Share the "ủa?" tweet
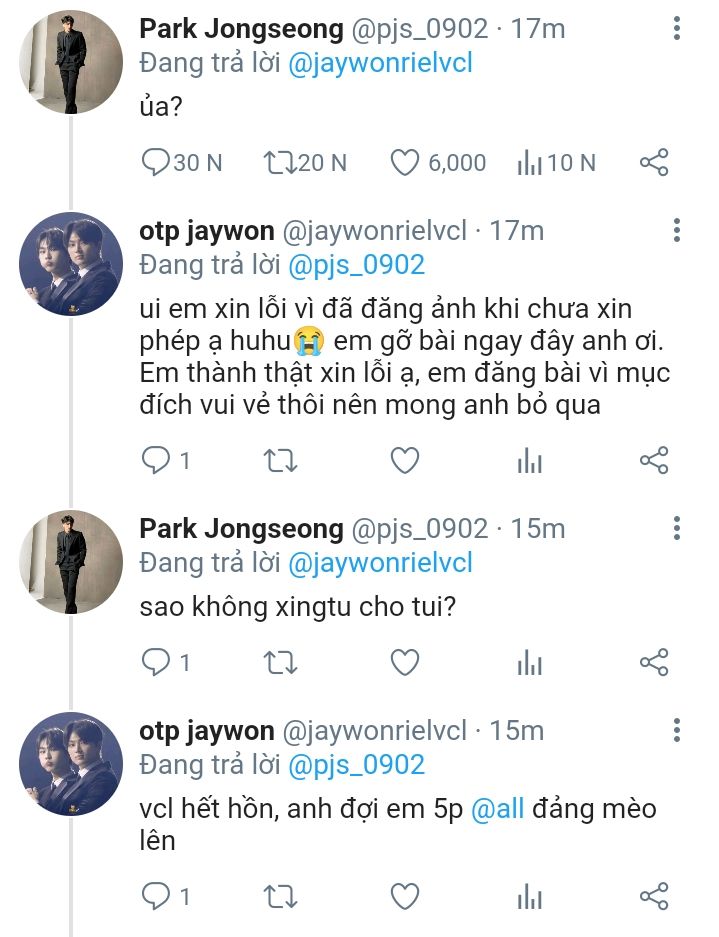 pos(653,162)
